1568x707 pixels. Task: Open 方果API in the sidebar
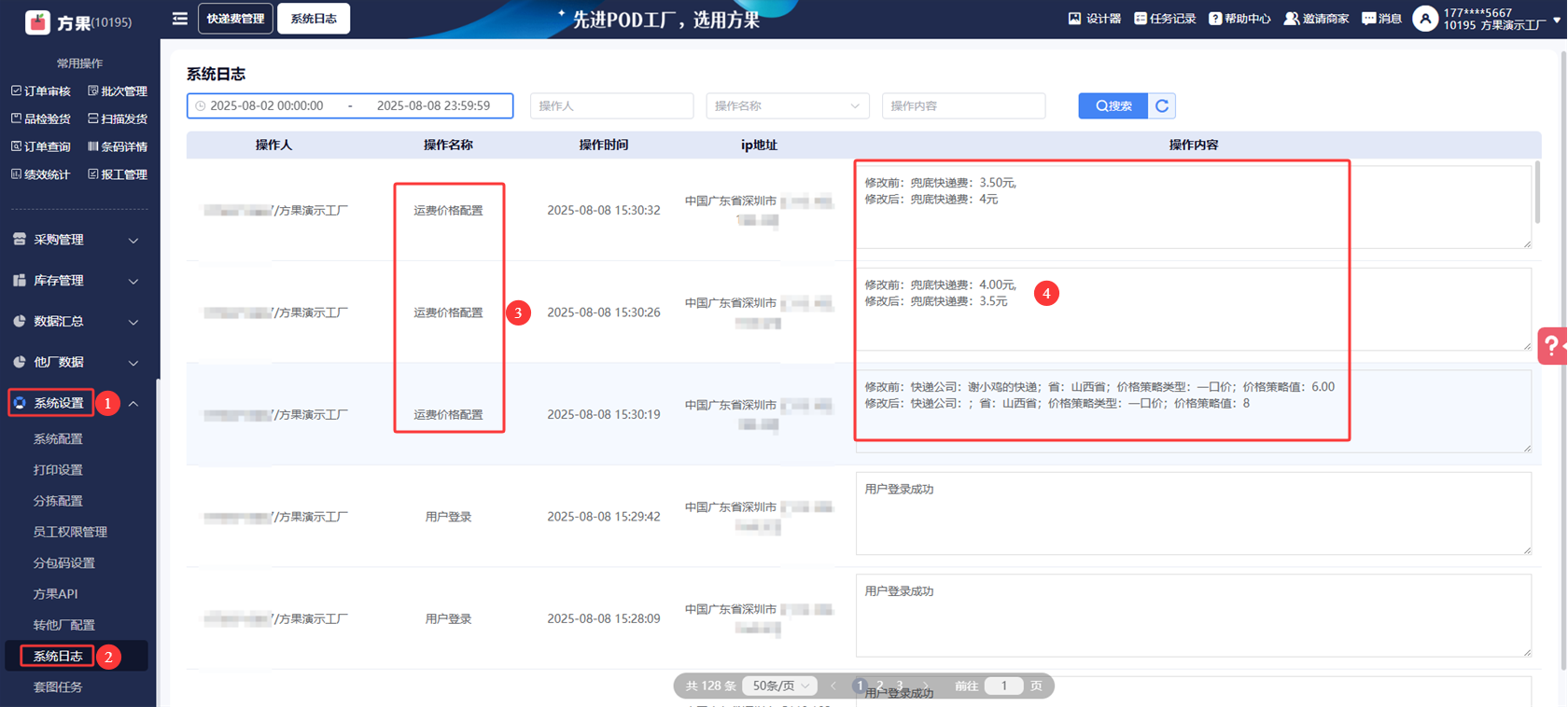pos(55,594)
